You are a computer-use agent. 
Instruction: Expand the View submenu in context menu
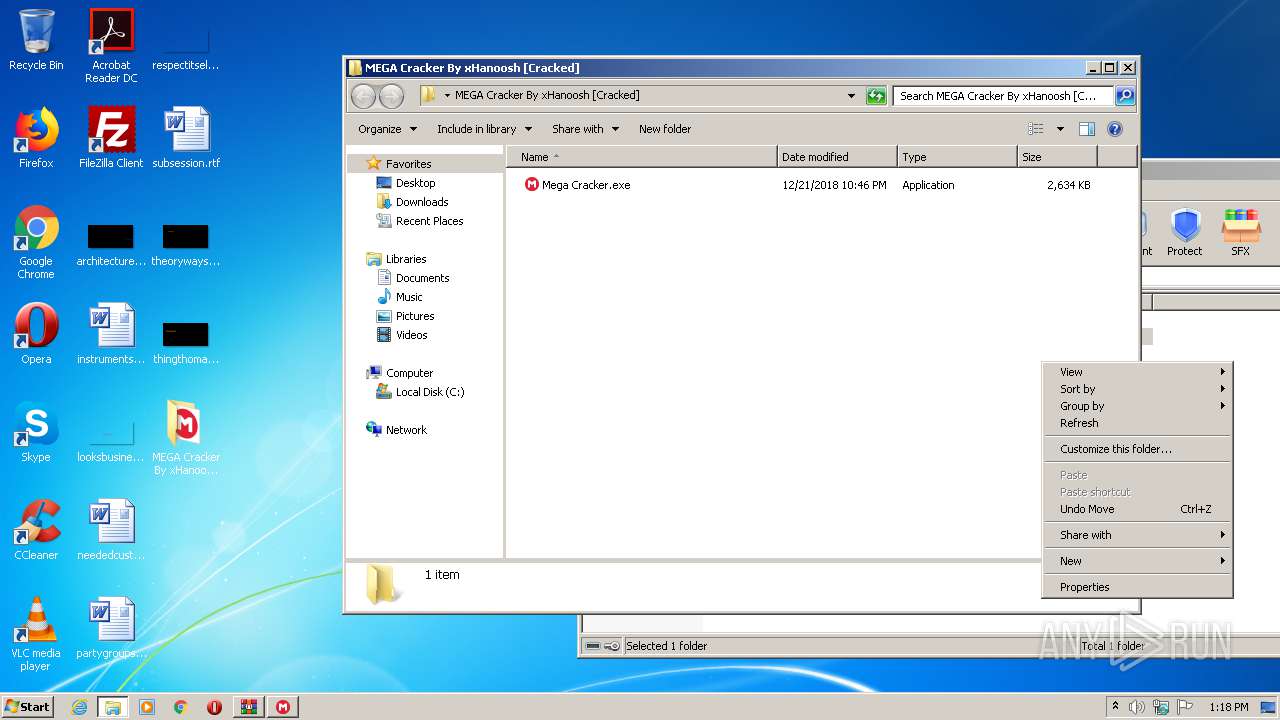click(1137, 372)
